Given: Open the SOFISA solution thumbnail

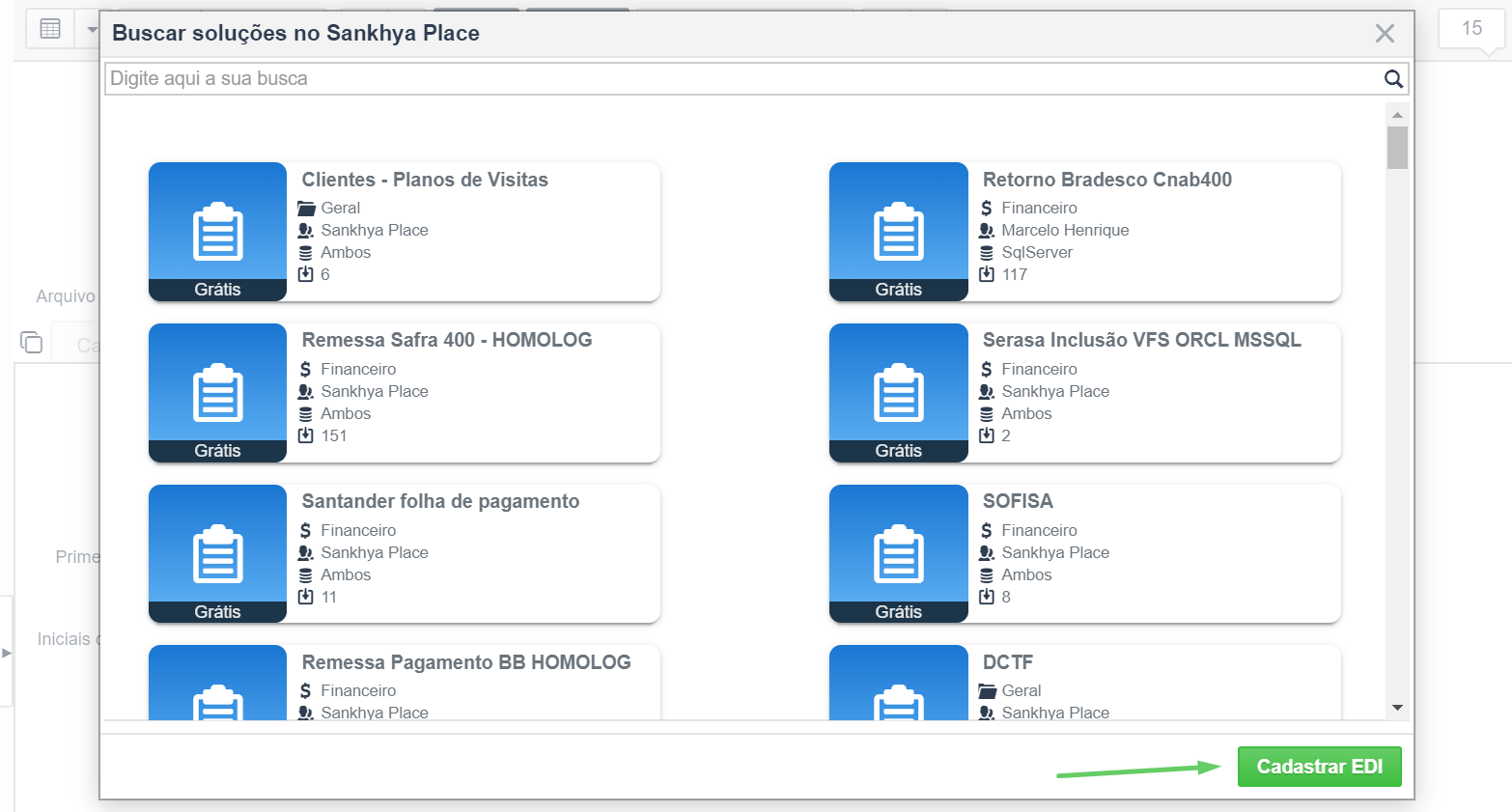Looking at the screenshot, I should coord(898,554).
